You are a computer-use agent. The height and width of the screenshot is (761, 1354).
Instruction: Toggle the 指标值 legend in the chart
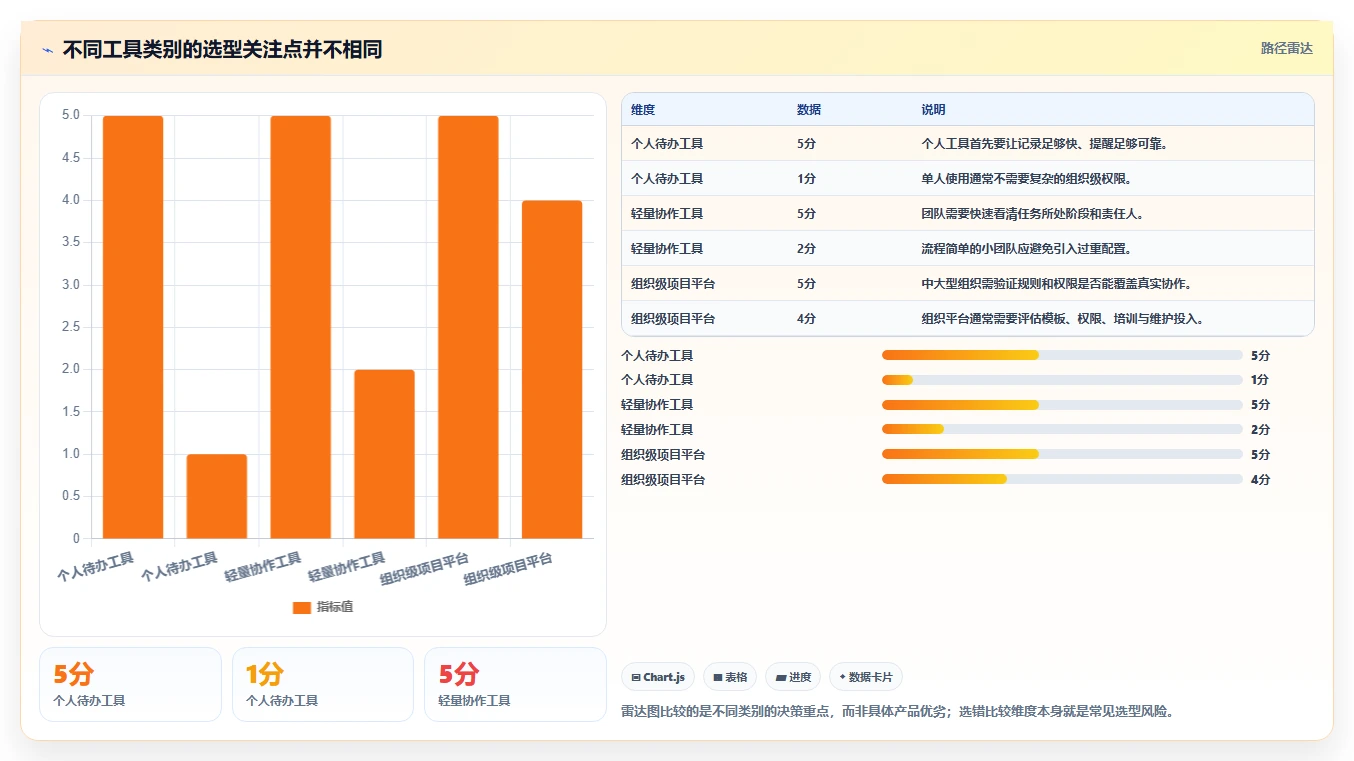pos(322,607)
